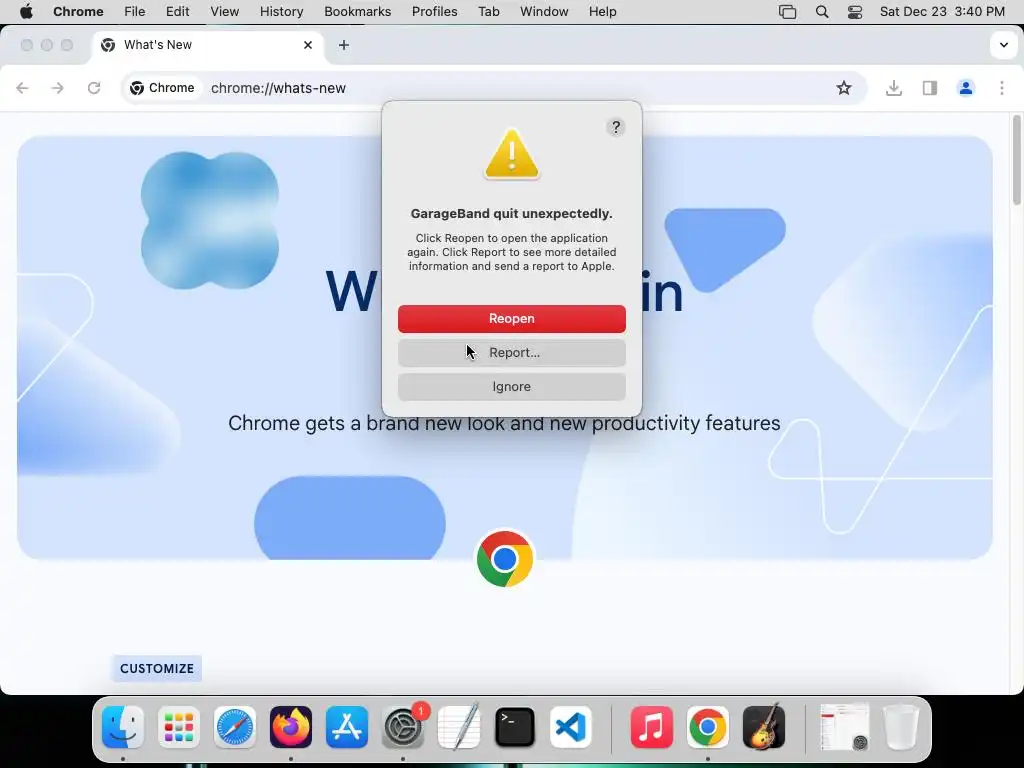
Task: Open the Chrome three-dot menu
Action: [1001, 88]
